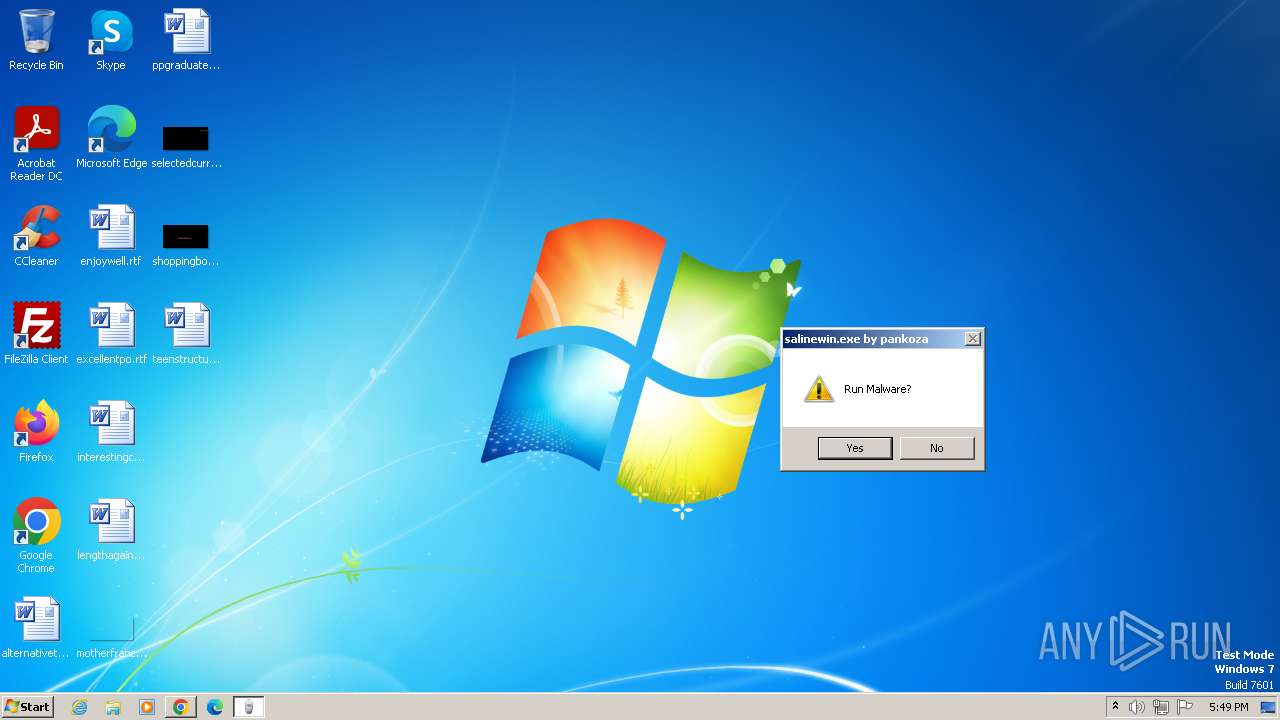Click Yes in the Run Malware dialog
The image size is (1280, 720).
855,448
